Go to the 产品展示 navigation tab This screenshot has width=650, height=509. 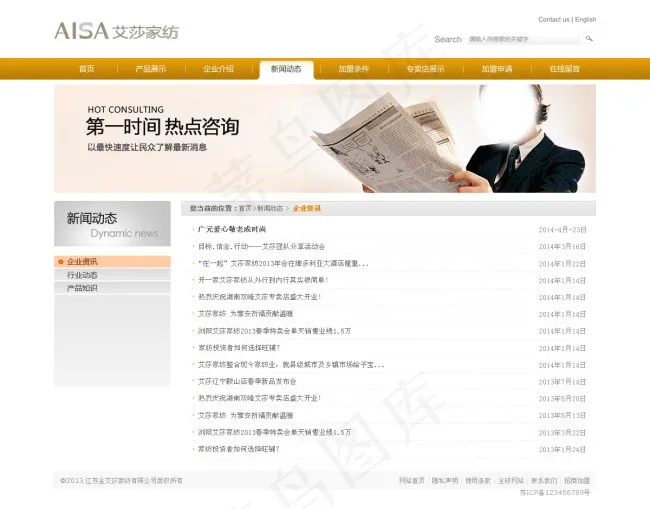[151, 69]
